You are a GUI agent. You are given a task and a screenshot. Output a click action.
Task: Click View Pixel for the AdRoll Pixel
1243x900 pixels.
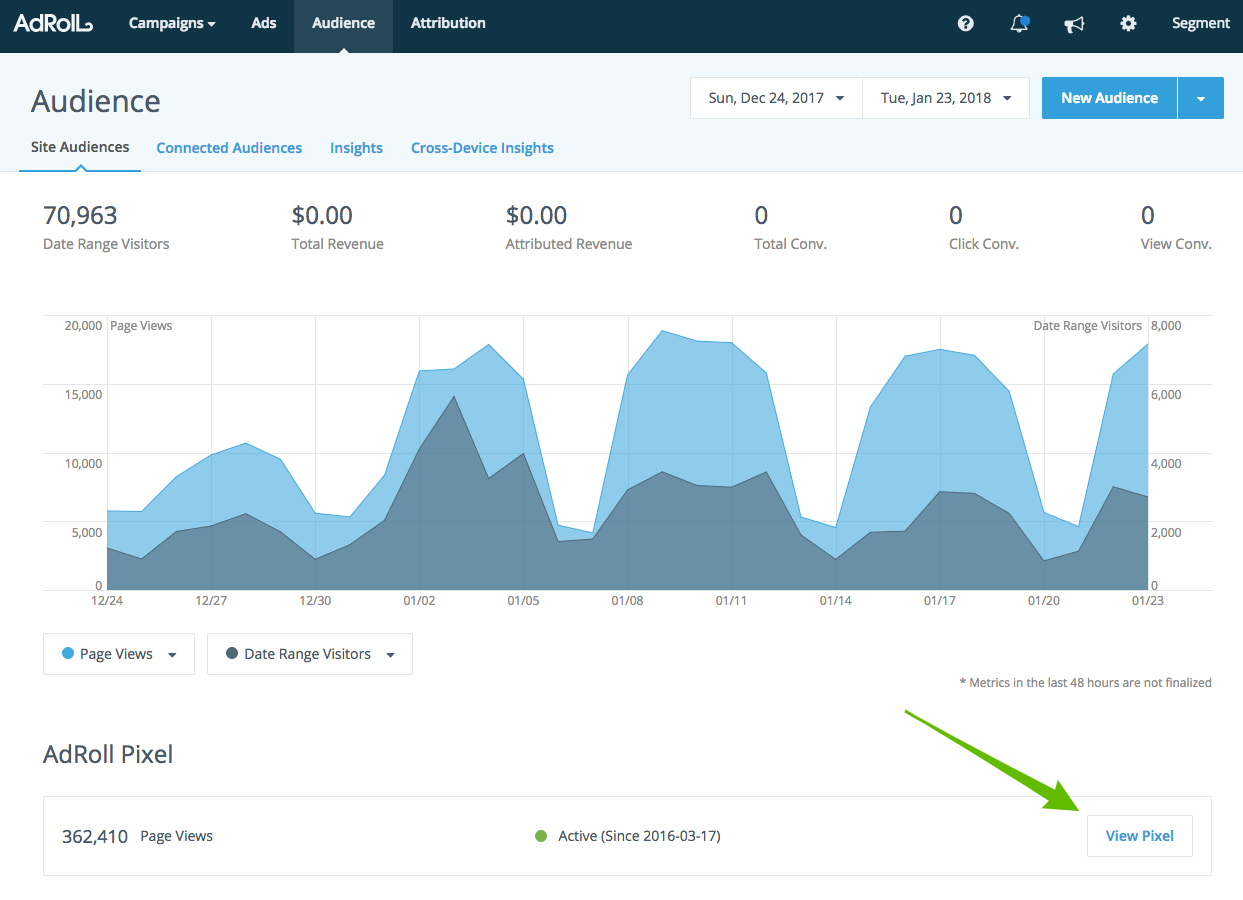1139,835
